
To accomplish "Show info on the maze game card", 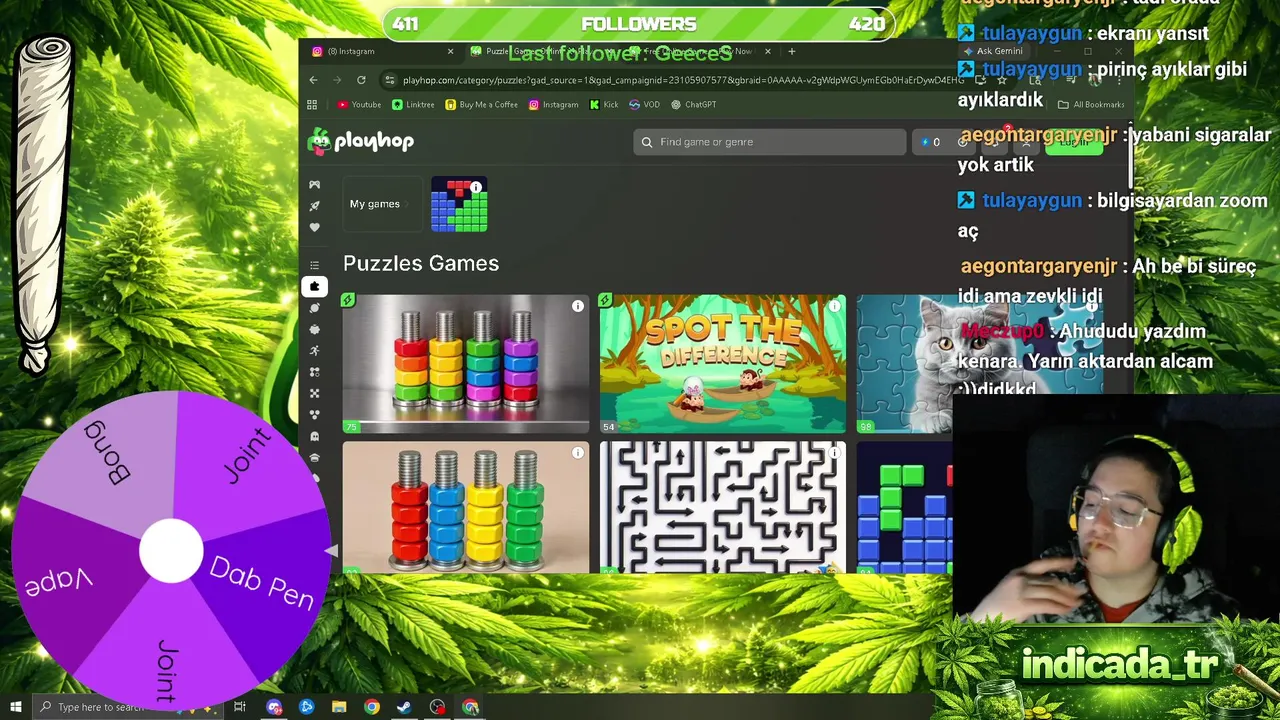I will point(834,453).
